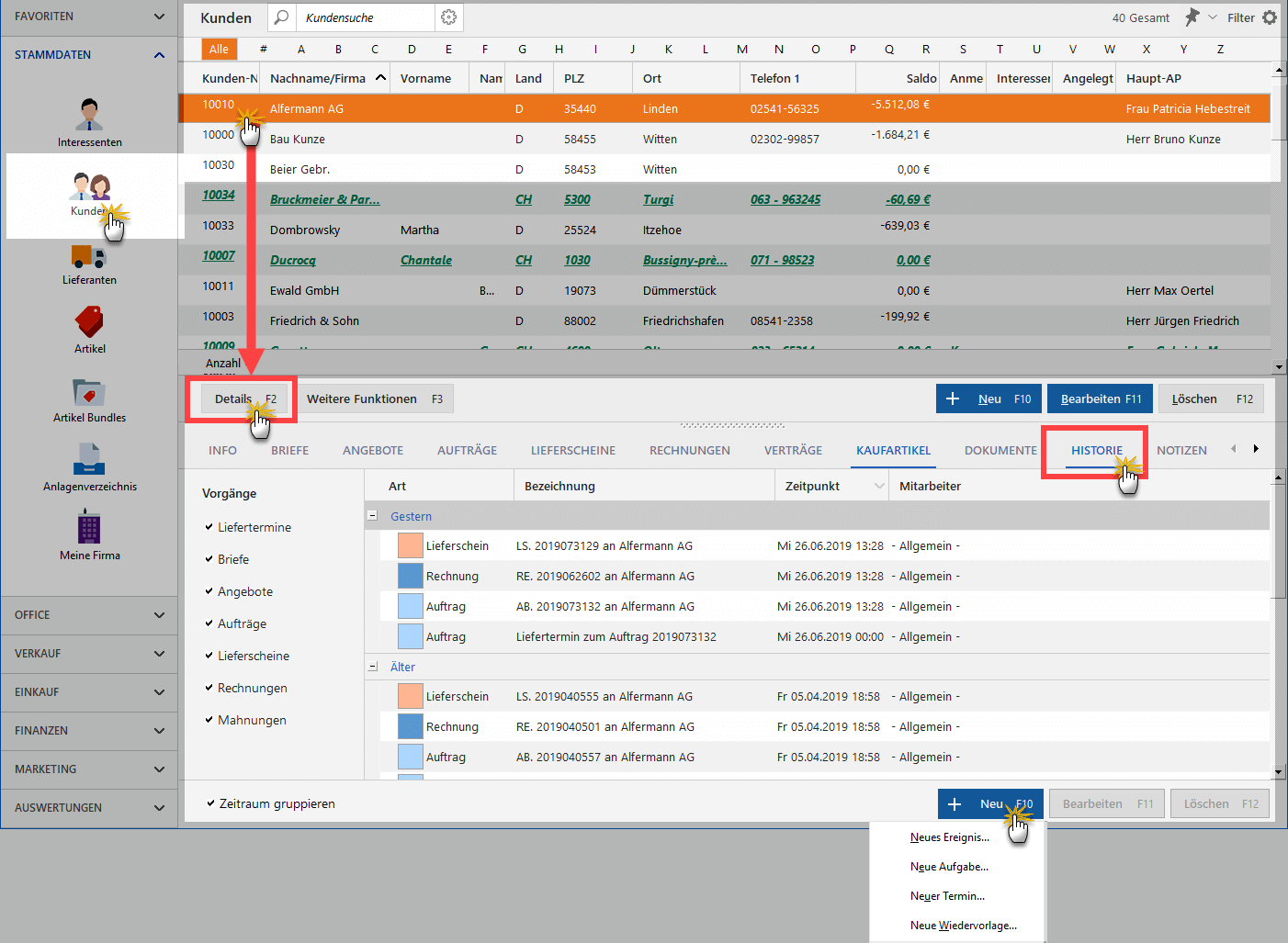
Task: Filter customers by letter M
Action: tap(741, 49)
